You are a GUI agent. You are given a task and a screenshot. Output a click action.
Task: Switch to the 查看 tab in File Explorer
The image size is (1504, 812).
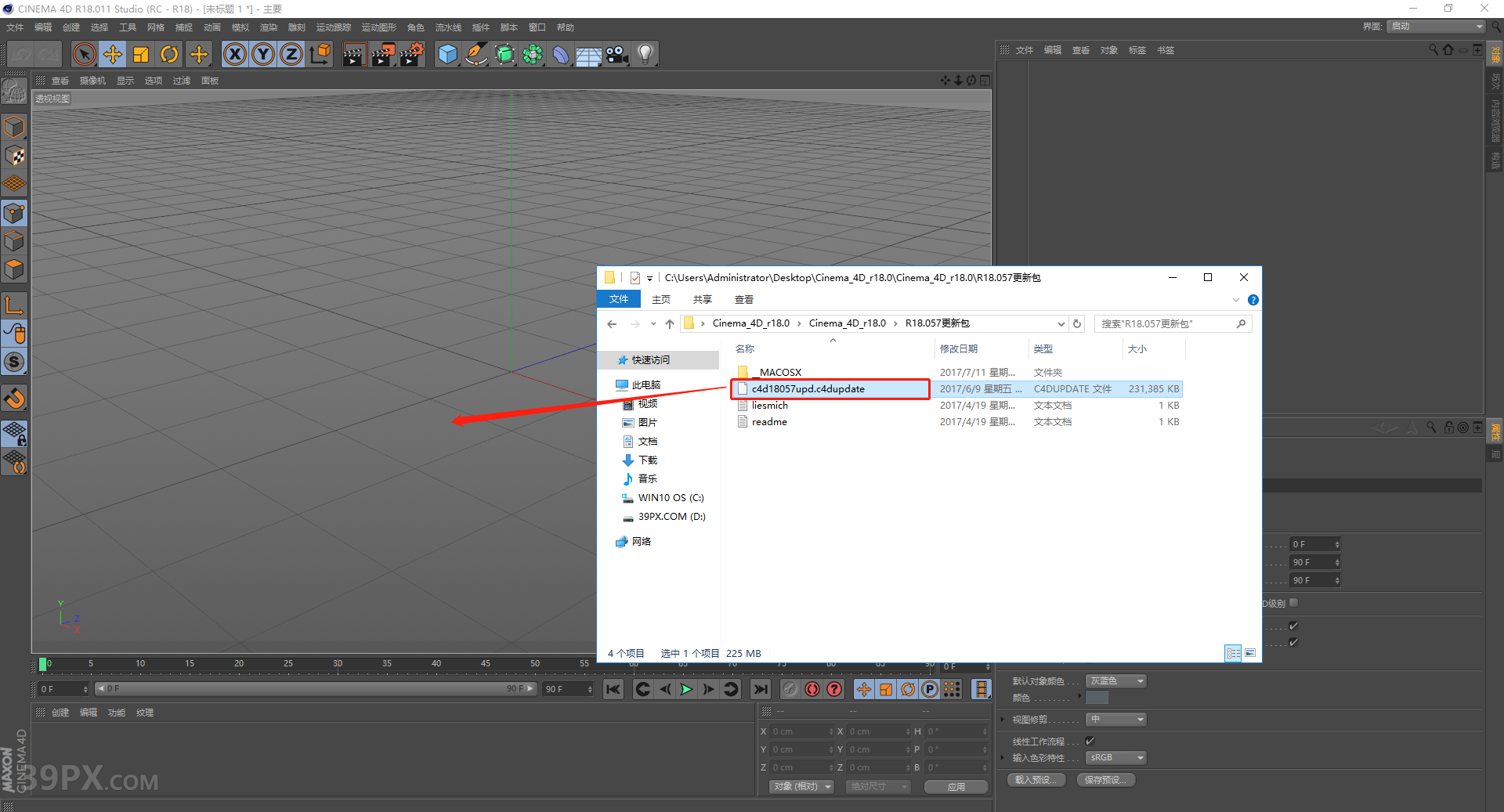(743, 299)
